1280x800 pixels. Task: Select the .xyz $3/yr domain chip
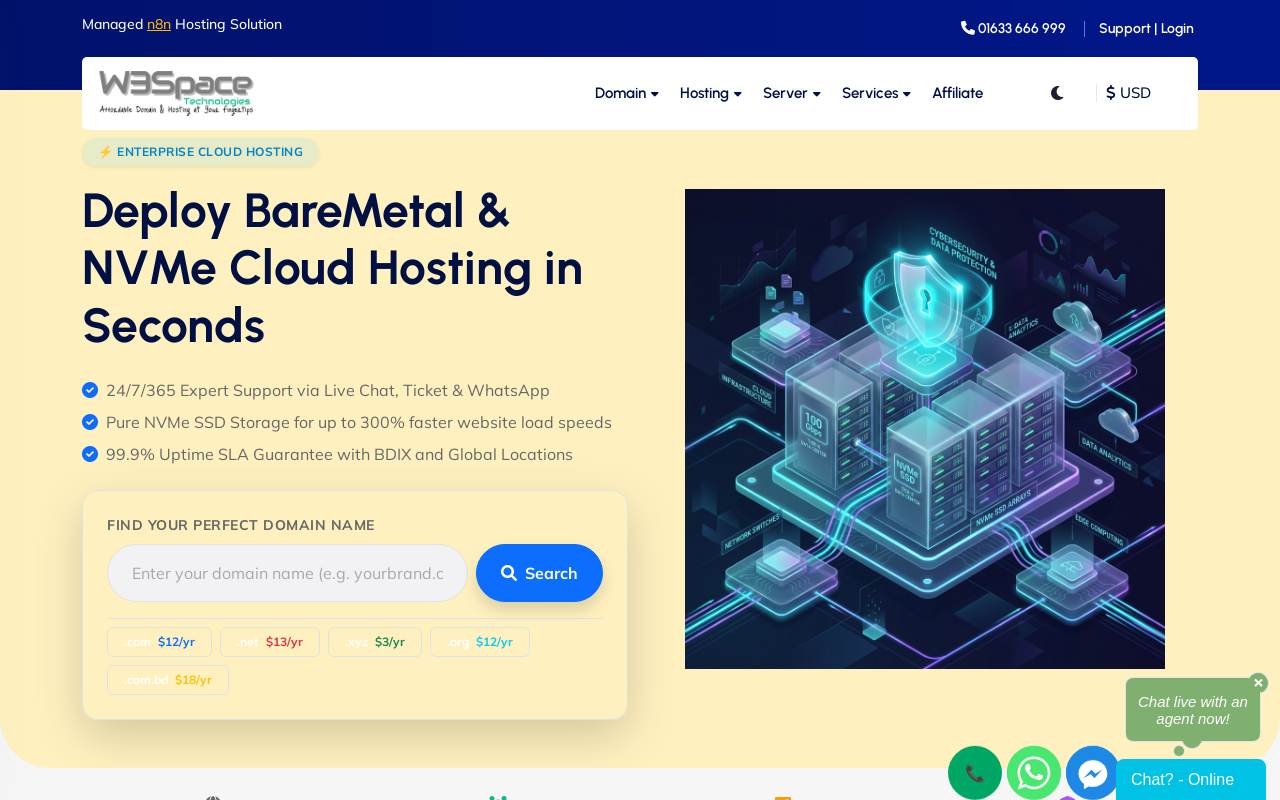tap(375, 642)
